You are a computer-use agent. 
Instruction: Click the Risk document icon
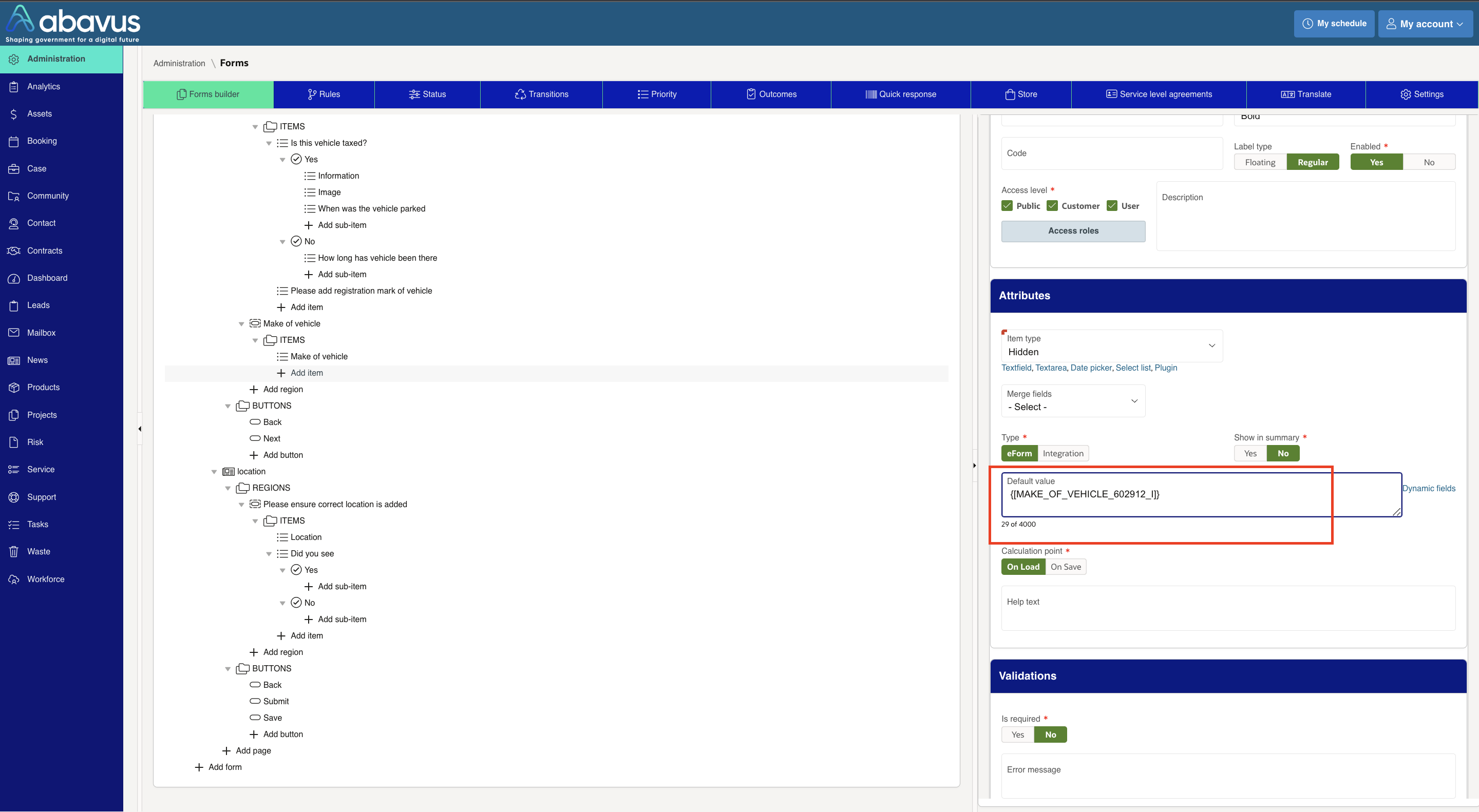point(14,442)
